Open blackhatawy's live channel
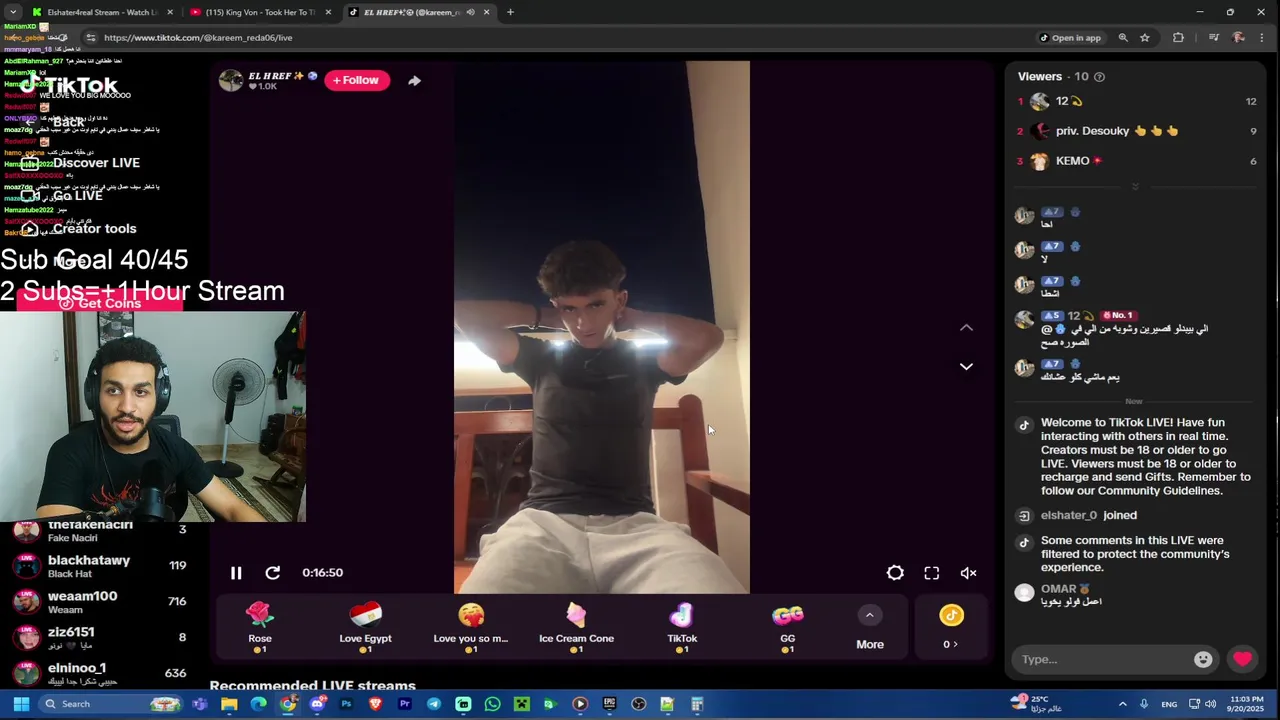This screenshot has height=720, width=1280. [100, 567]
